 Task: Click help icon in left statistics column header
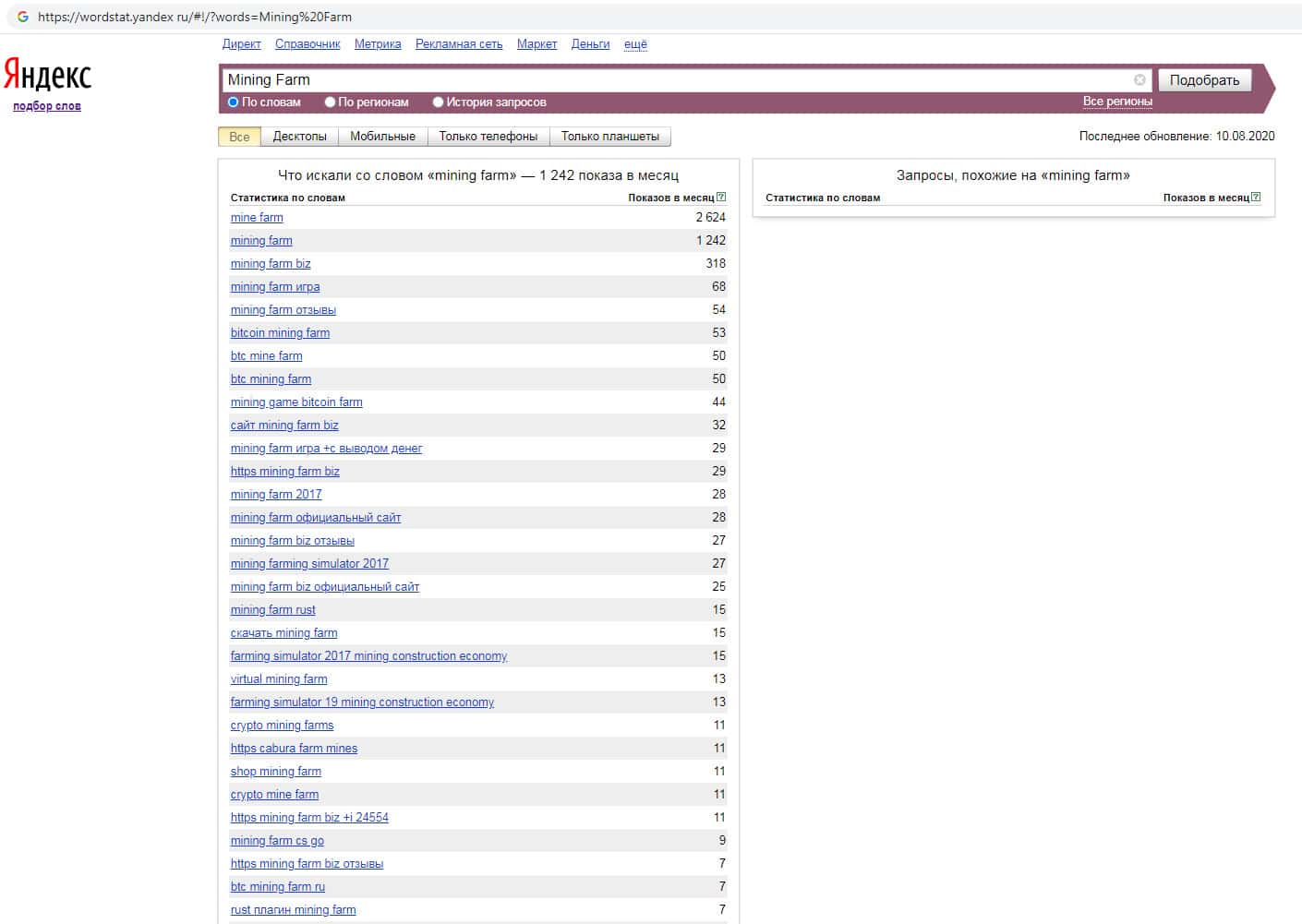click(x=721, y=197)
